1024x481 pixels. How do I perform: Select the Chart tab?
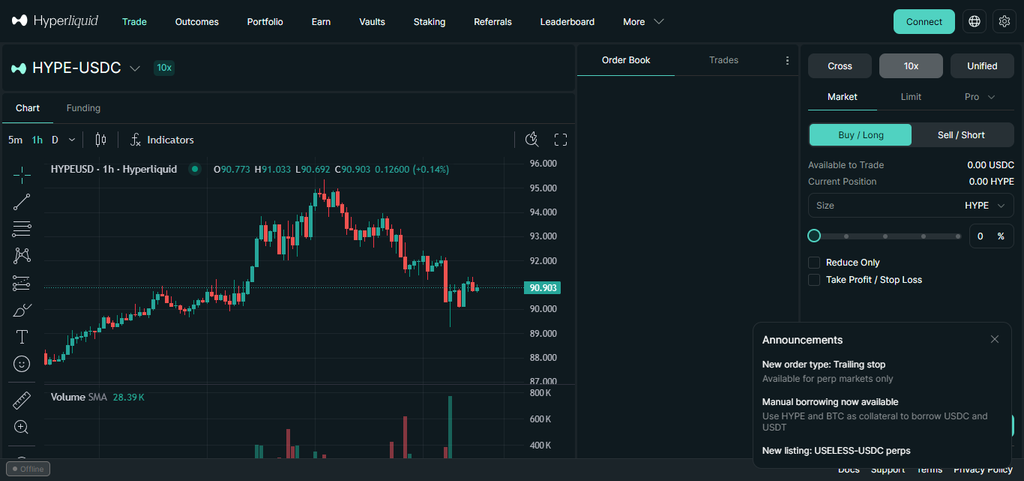point(27,108)
